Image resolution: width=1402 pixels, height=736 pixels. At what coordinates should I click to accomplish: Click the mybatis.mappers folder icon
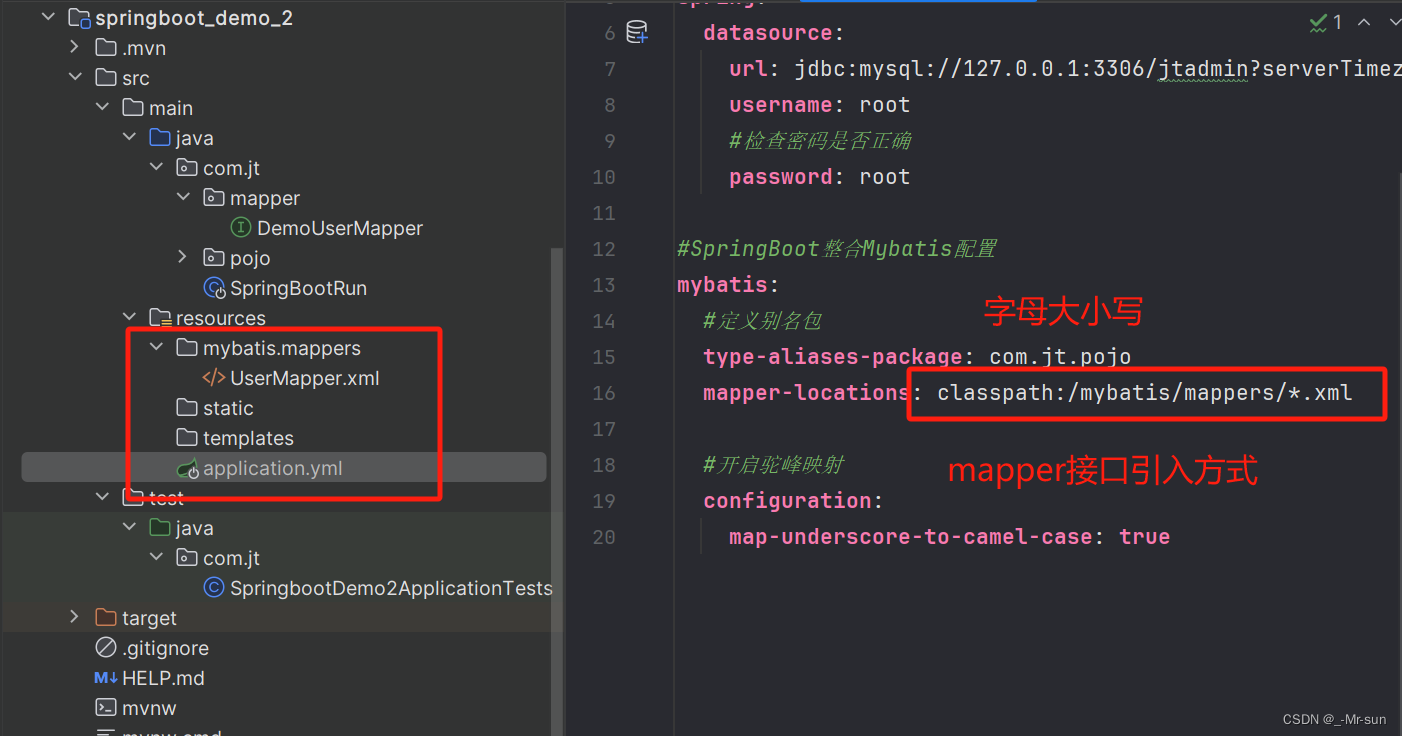point(187,348)
